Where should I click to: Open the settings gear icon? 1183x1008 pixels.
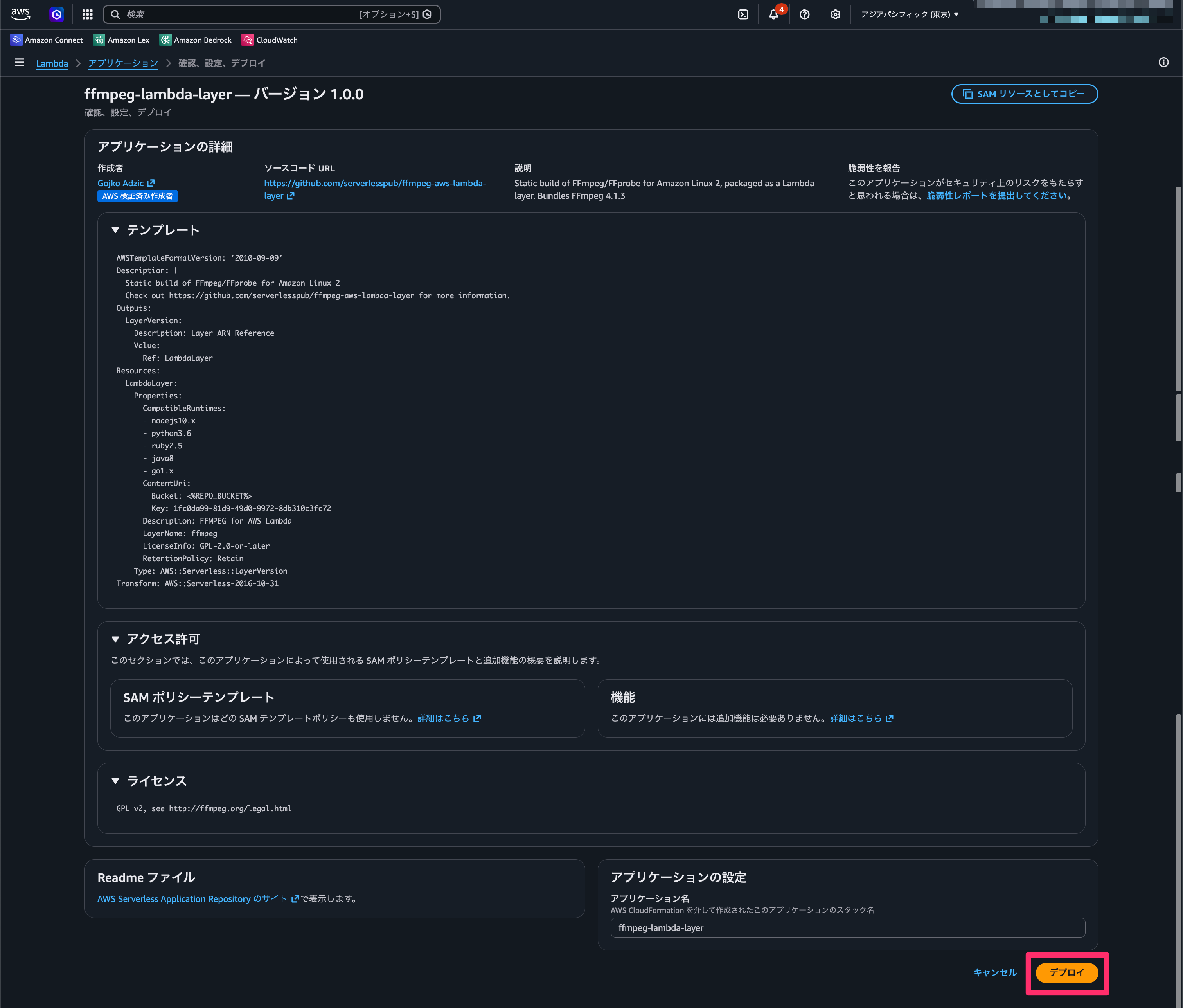(x=835, y=14)
